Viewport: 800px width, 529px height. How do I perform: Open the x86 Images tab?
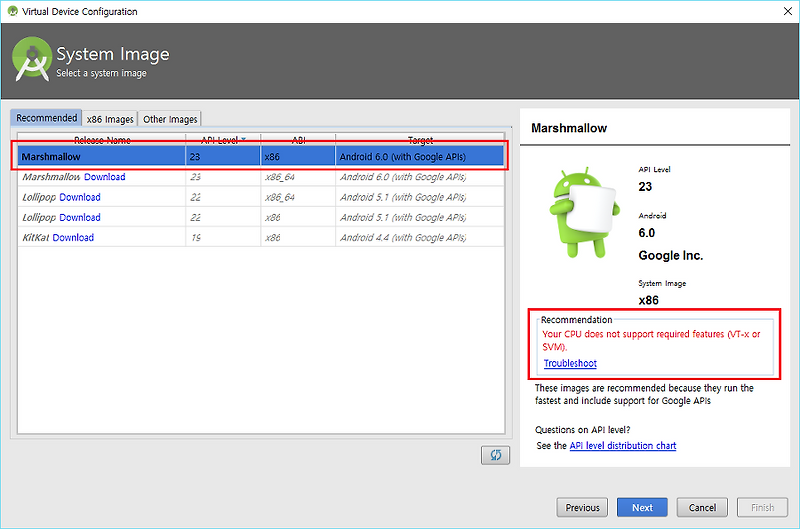tap(110, 119)
